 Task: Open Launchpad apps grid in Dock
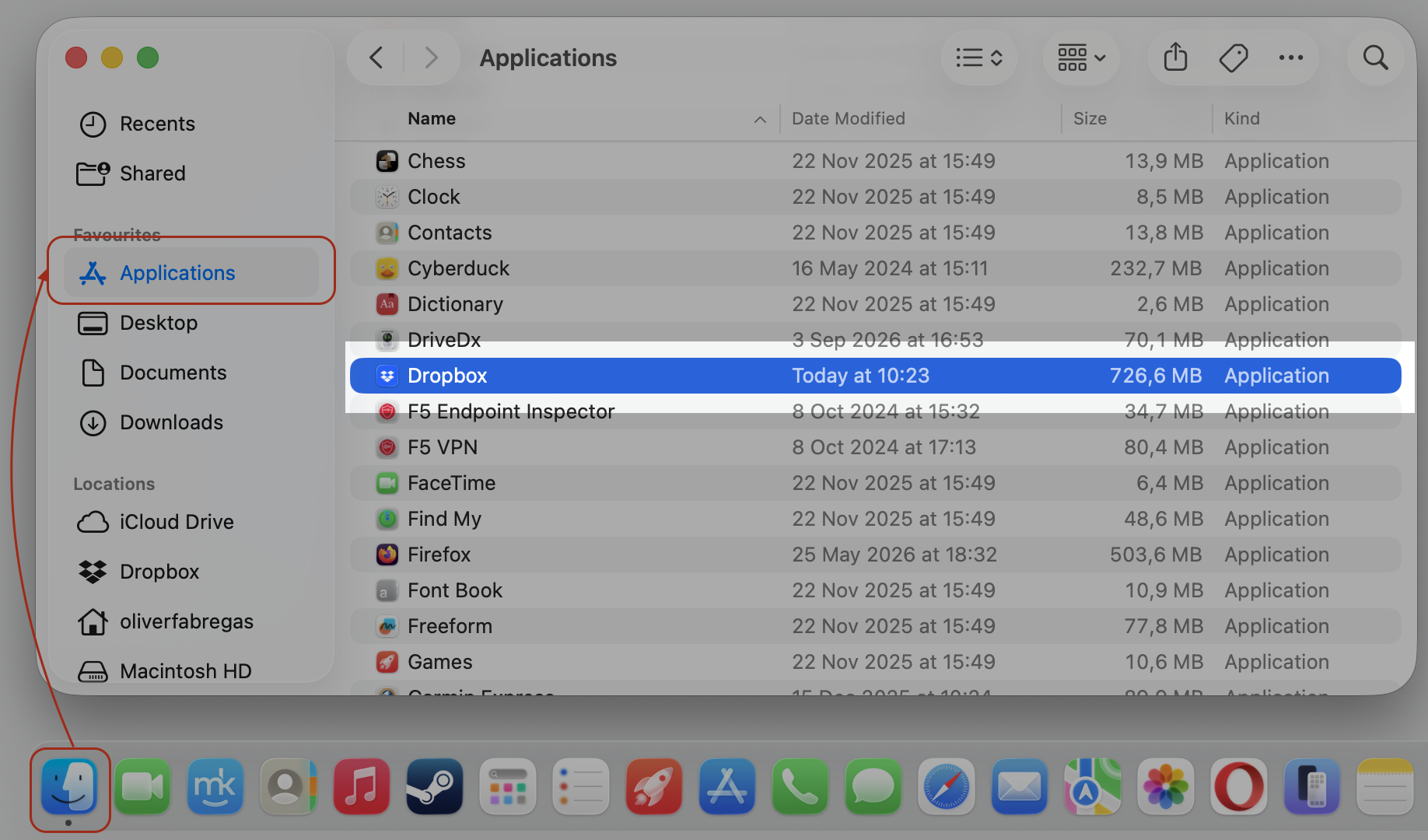(508, 786)
